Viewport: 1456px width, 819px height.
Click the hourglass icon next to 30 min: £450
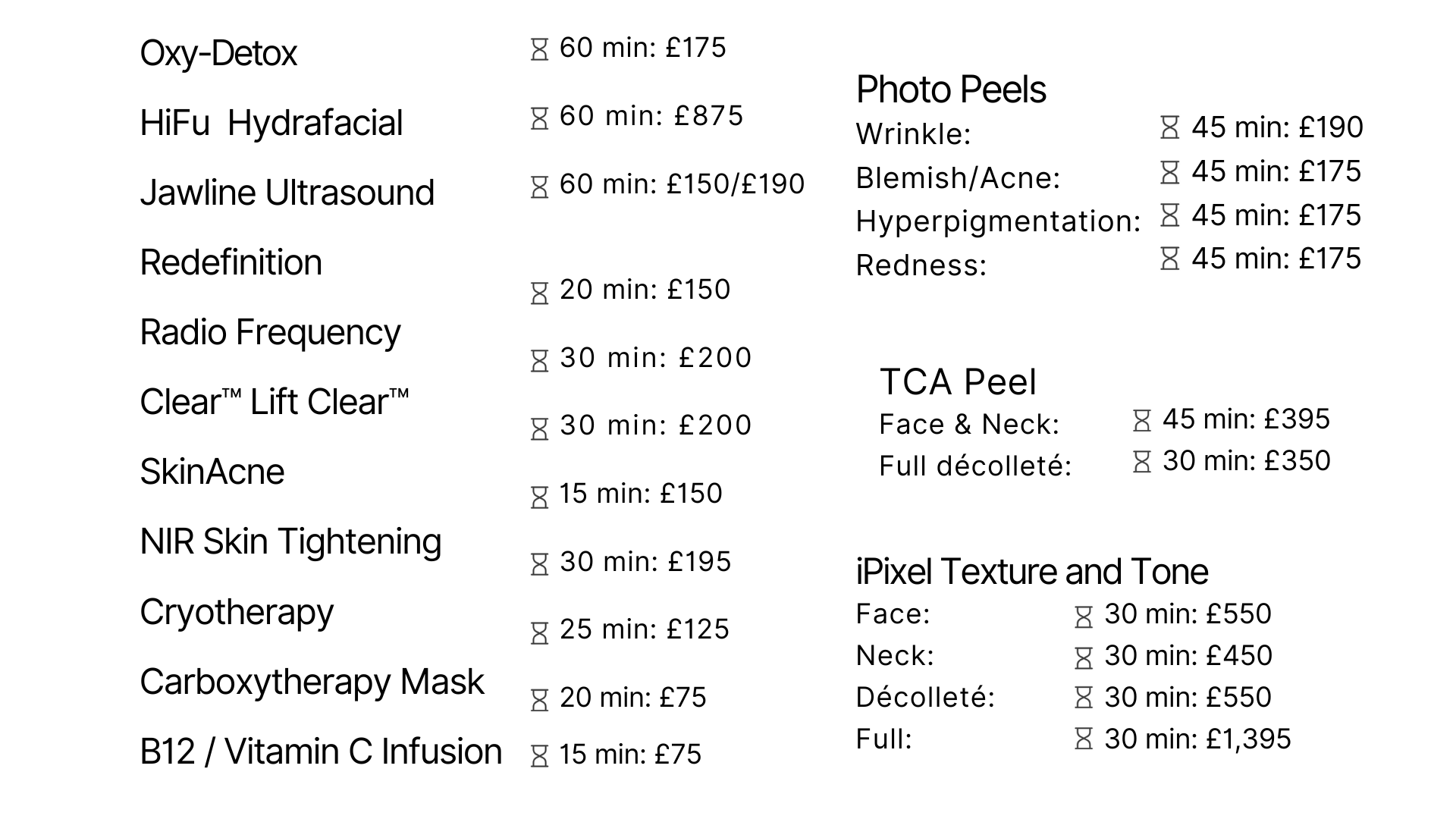[x=1084, y=658]
